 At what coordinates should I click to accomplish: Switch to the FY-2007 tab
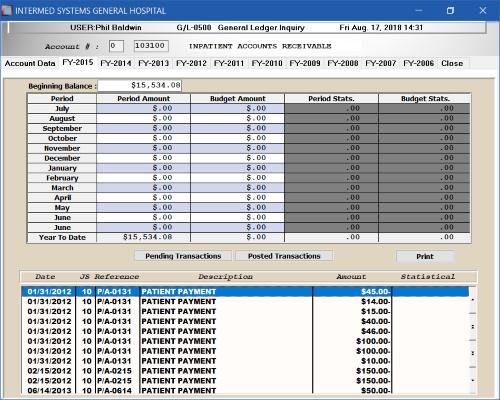(381, 63)
